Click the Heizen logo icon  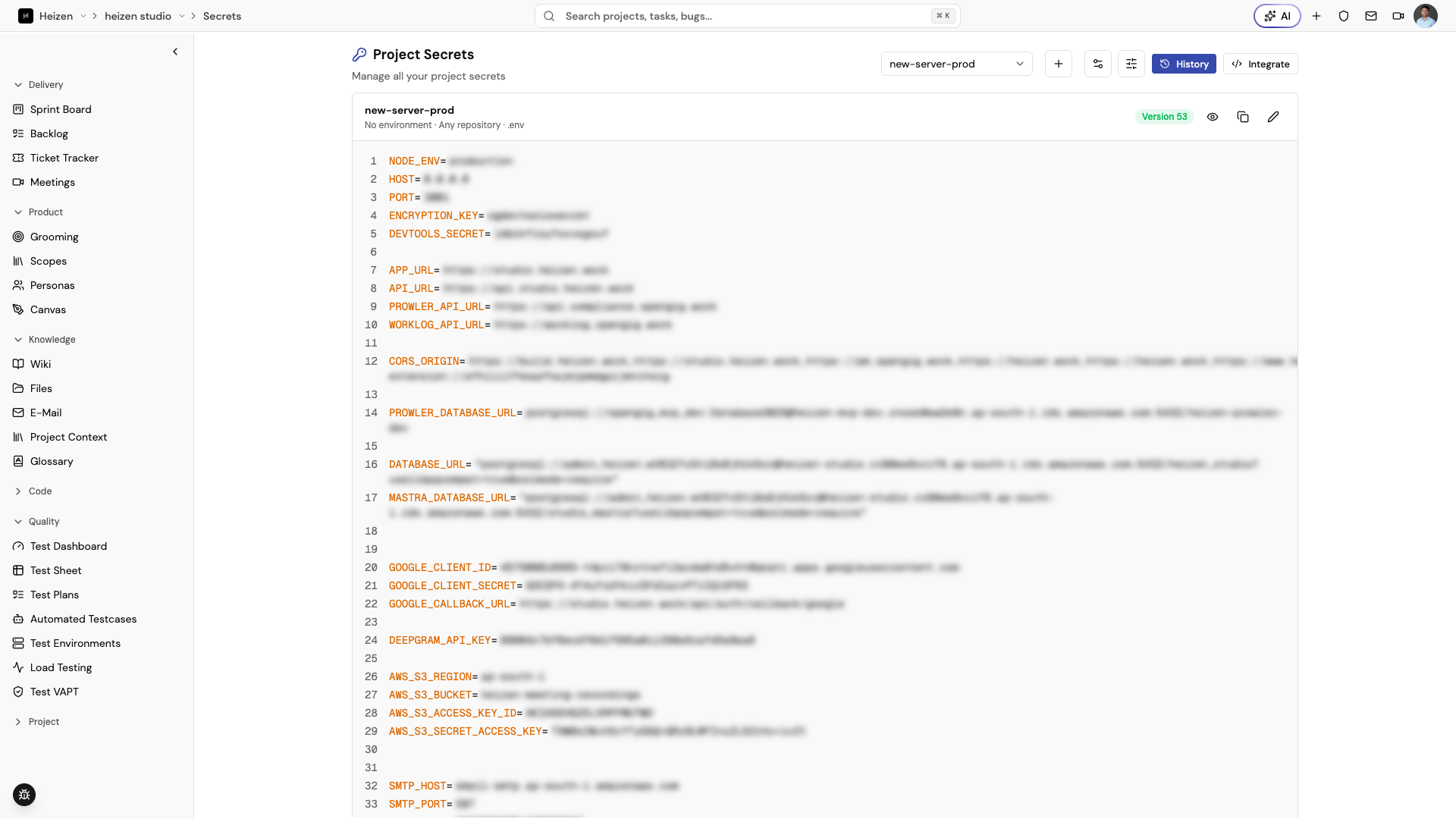coord(26,16)
